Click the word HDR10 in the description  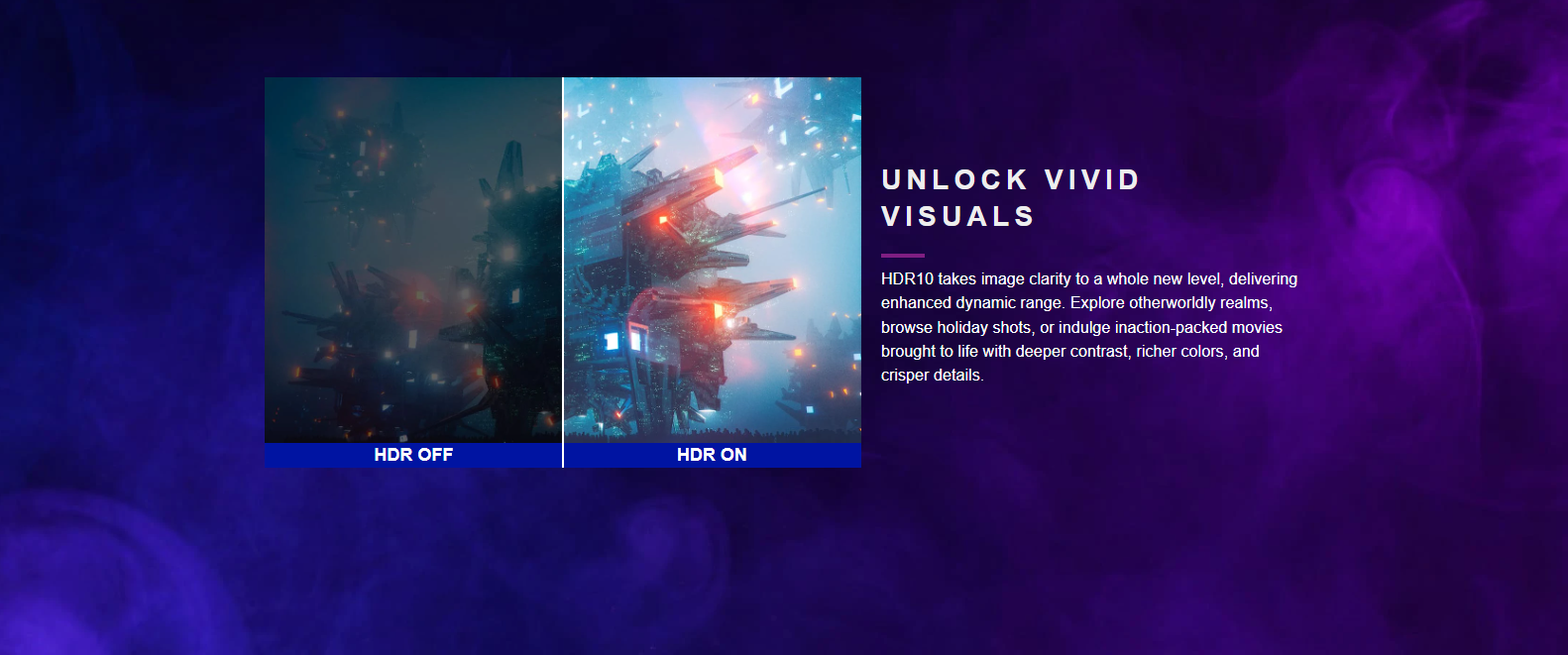(x=907, y=279)
